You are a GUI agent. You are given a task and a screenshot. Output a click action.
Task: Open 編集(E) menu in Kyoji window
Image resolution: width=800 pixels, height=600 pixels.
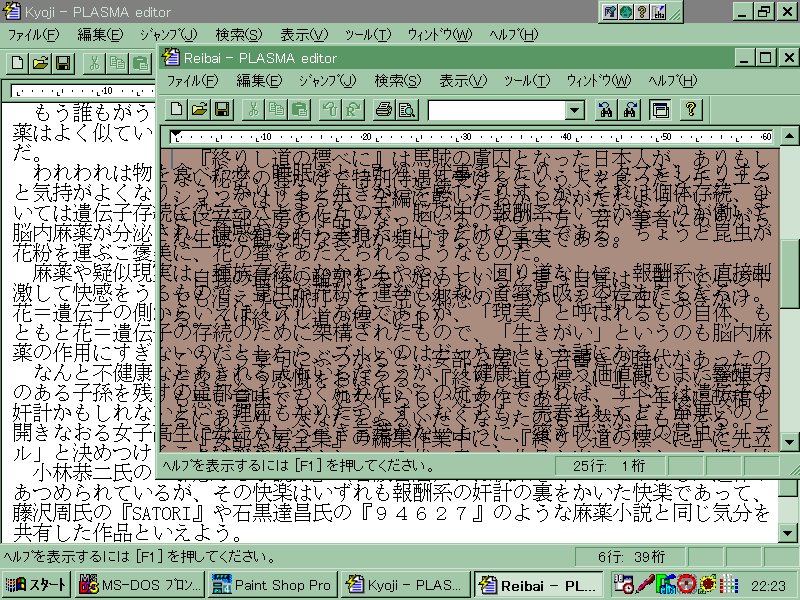pos(100,35)
